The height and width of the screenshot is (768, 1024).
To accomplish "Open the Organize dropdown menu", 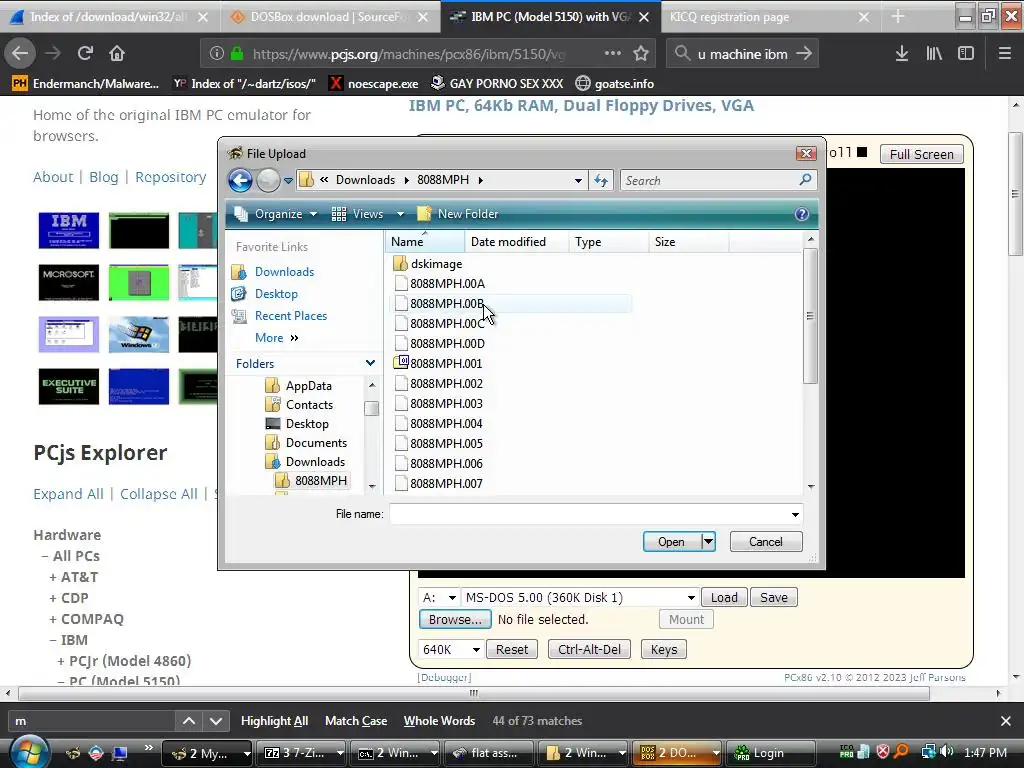I will click(x=276, y=214).
